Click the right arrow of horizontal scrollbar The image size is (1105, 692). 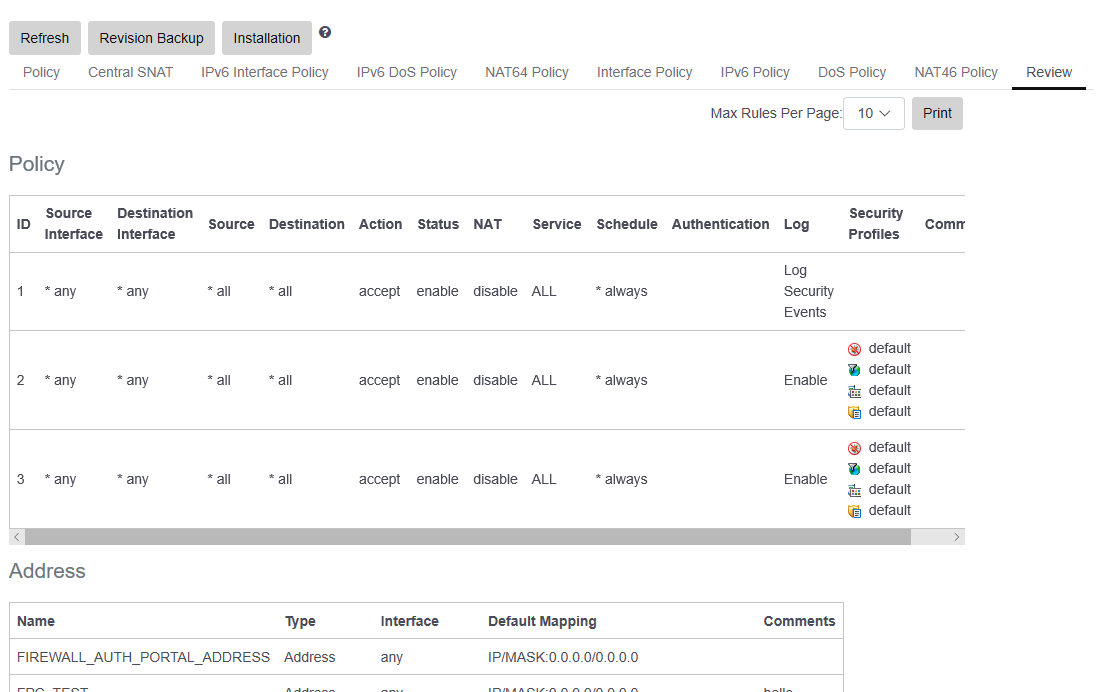(x=957, y=537)
